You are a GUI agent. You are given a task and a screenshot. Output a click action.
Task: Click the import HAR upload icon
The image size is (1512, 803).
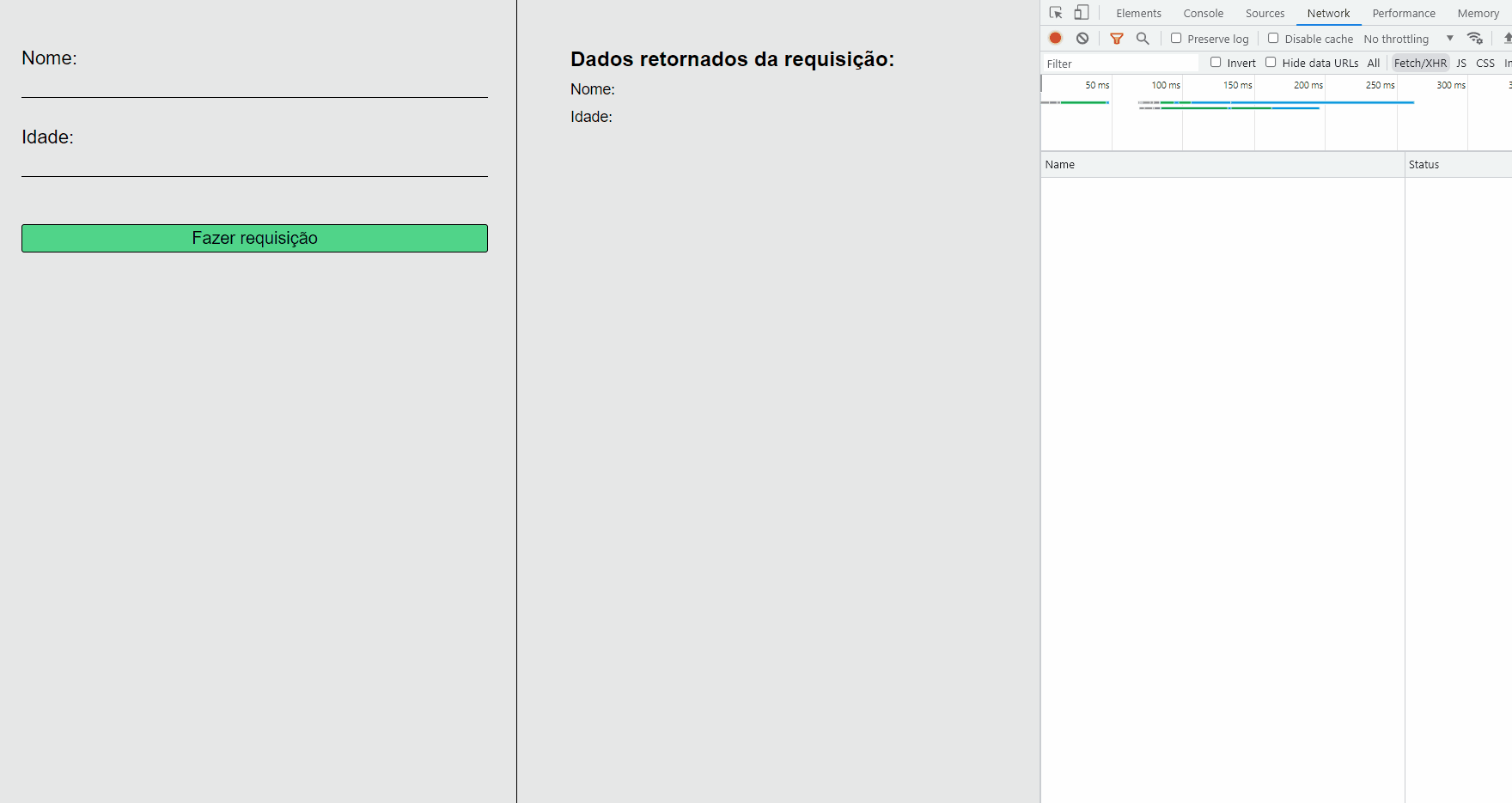[1507, 38]
